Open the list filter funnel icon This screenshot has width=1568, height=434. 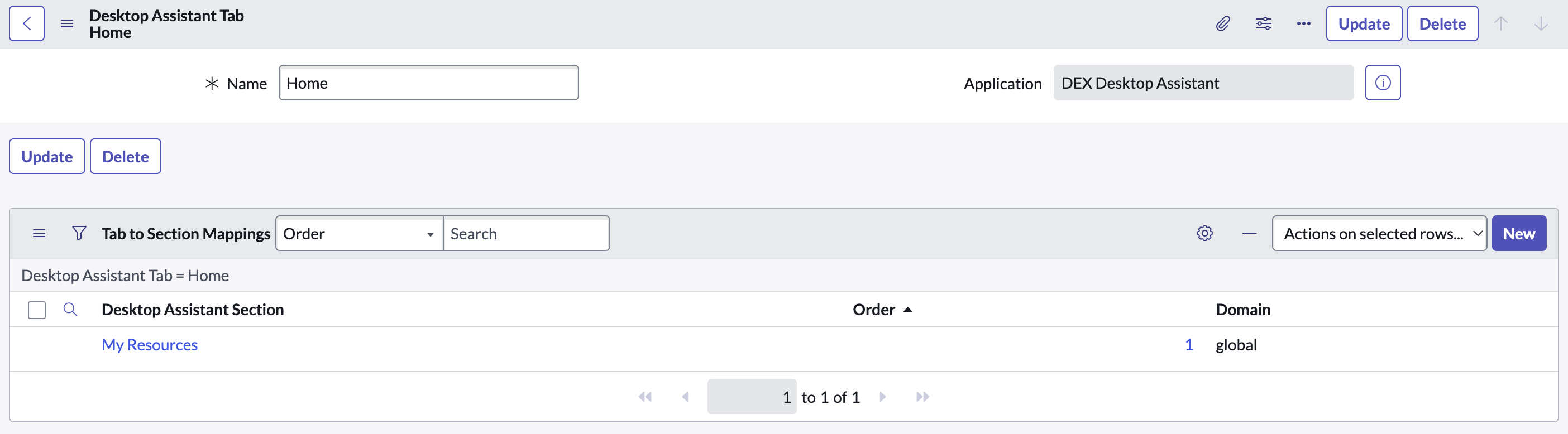(79, 233)
